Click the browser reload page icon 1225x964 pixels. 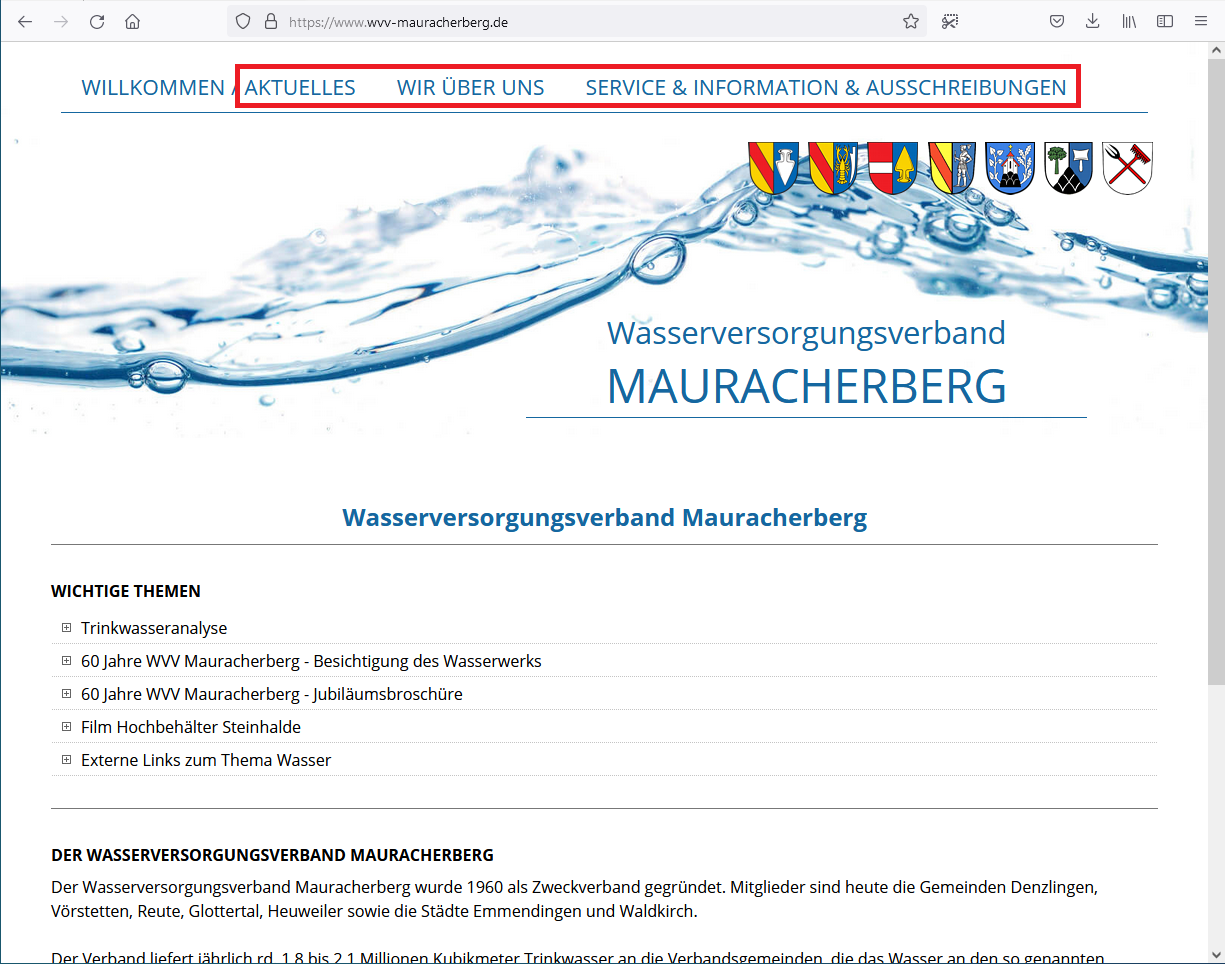97,21
